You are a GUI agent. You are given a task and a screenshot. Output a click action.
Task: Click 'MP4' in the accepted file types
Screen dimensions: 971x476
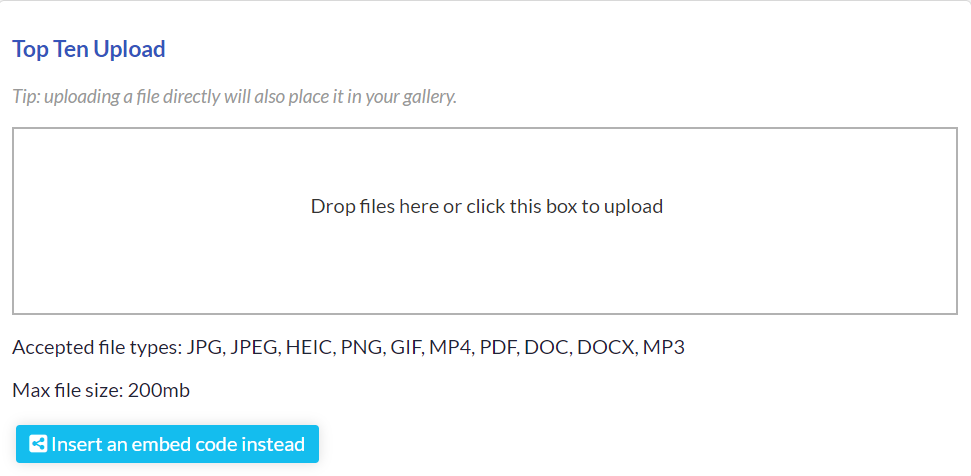(x=449, y=348)
